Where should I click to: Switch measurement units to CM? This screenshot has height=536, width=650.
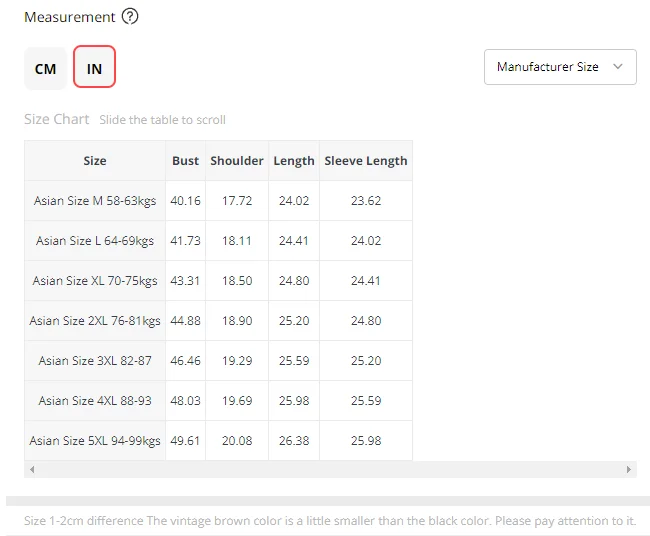pos(46,68)
